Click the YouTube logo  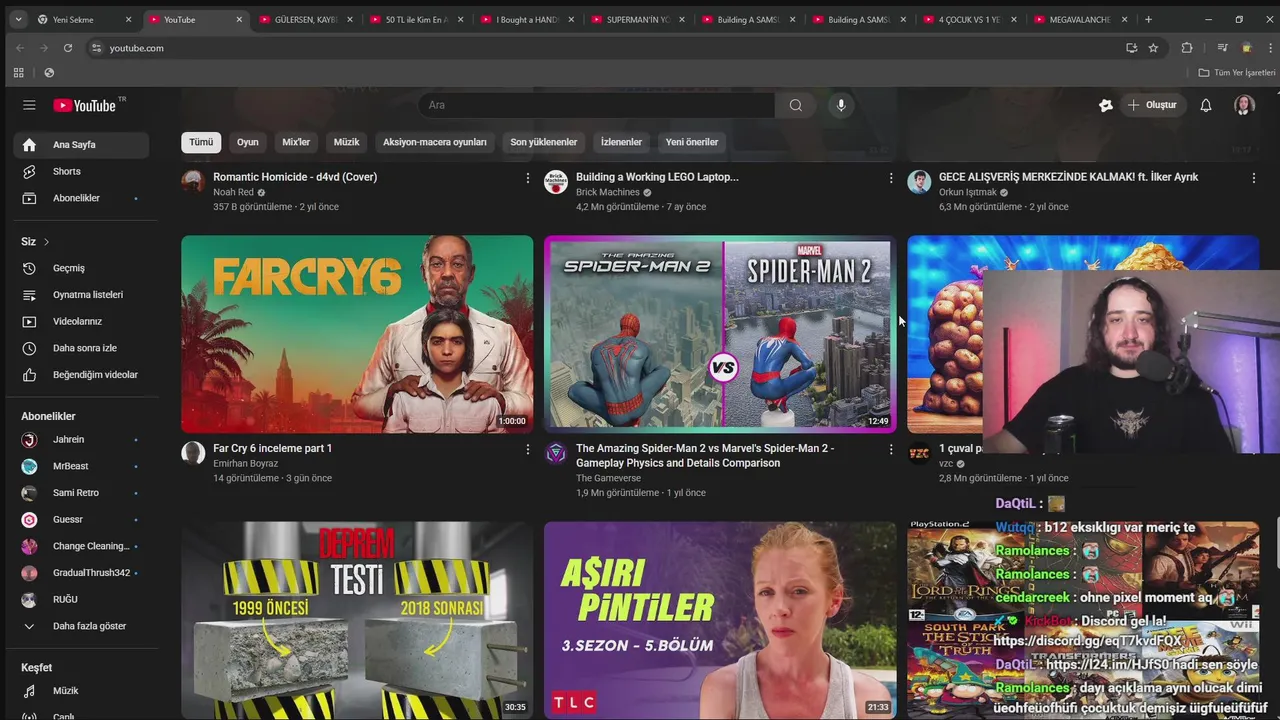(85, 105)
